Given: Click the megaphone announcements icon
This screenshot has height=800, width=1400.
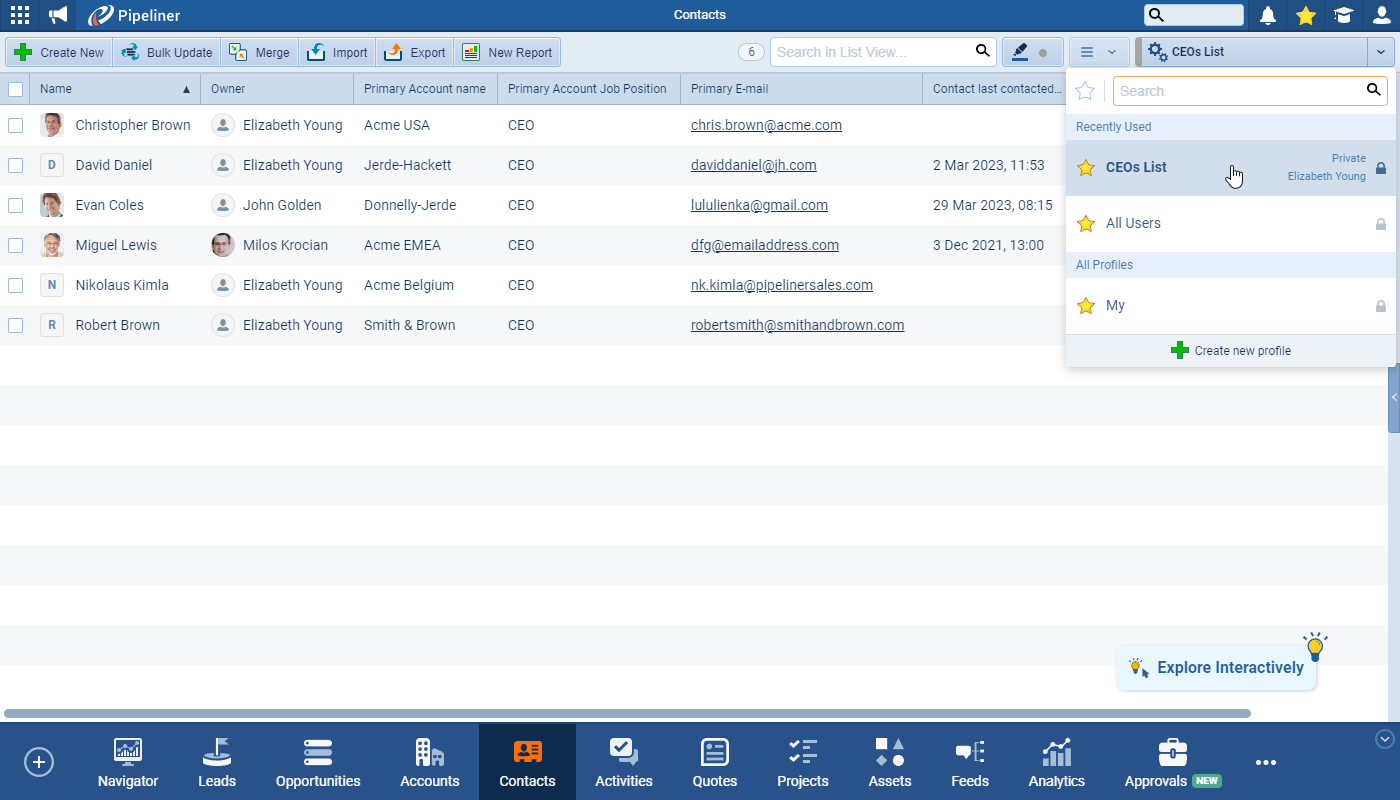Looking at the screenshot, I should click(x=59, y=15).
